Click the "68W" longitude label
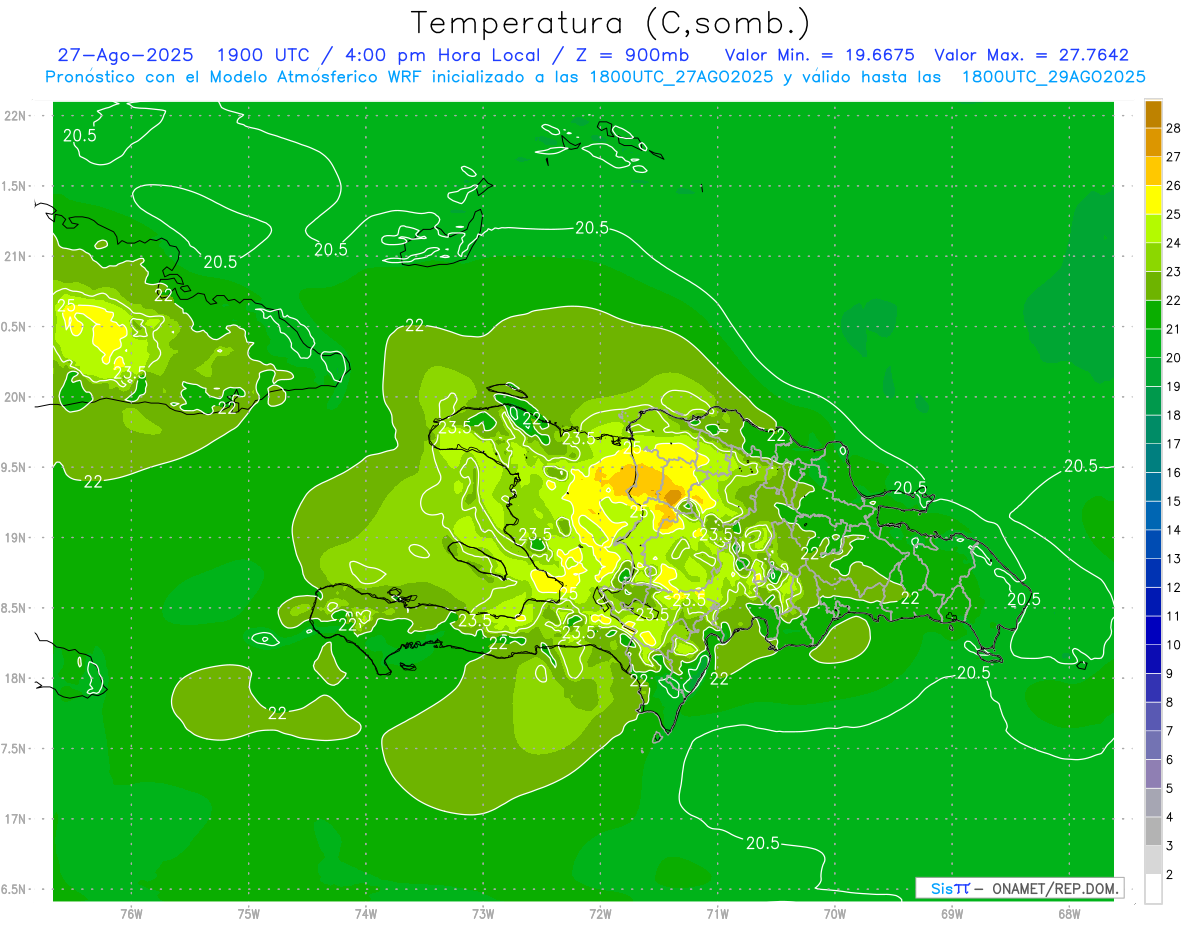This screenshot has height=927, width=1200. [x=1069, y=913]
